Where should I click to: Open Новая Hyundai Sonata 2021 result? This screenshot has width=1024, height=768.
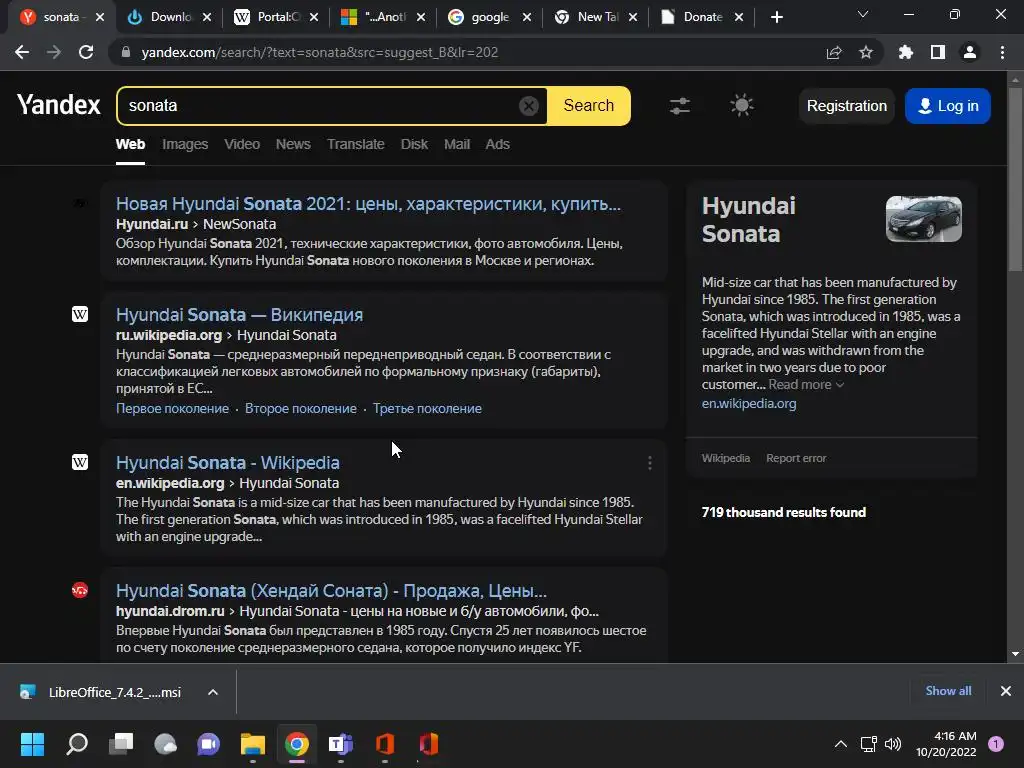pyautogui.click(x=368, y=204)
